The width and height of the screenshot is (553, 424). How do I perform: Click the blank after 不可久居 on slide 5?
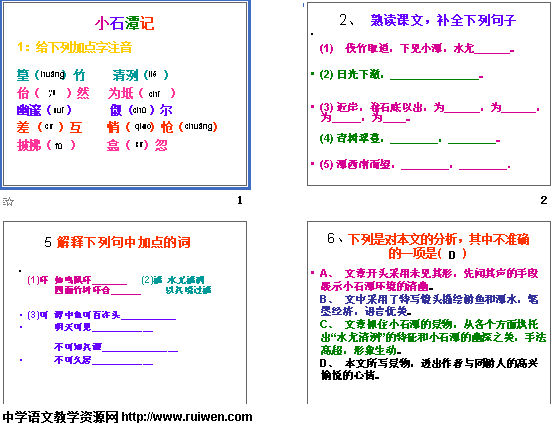coord(122,361)
